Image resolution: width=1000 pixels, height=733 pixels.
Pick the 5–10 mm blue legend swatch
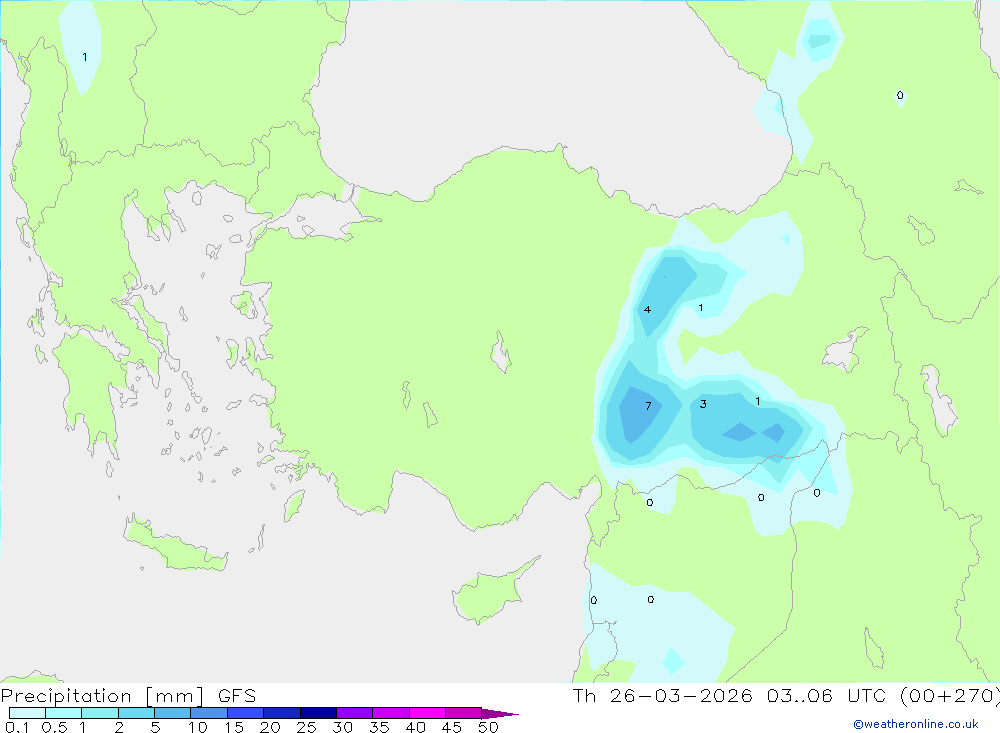(x=172, y=713)
